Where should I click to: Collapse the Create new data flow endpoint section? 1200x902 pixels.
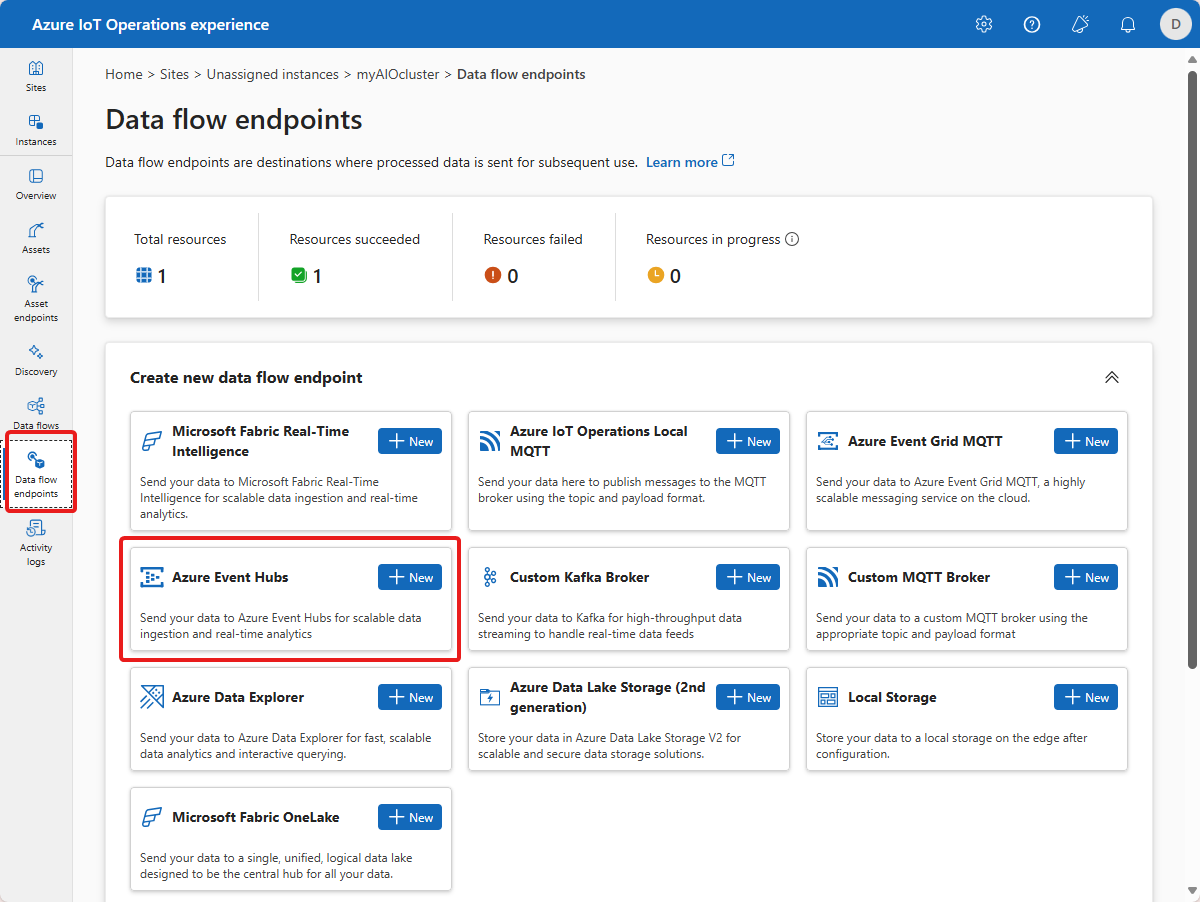(x=1111, y=378)
